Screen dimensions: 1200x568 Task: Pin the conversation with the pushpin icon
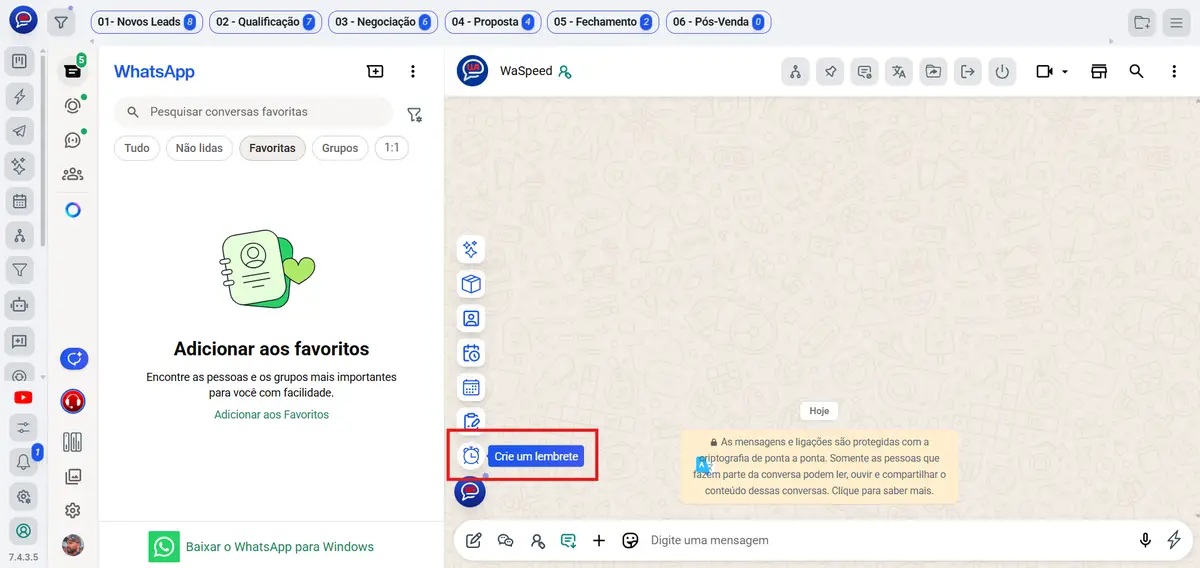pyautogui.click(x=830, y=72)
